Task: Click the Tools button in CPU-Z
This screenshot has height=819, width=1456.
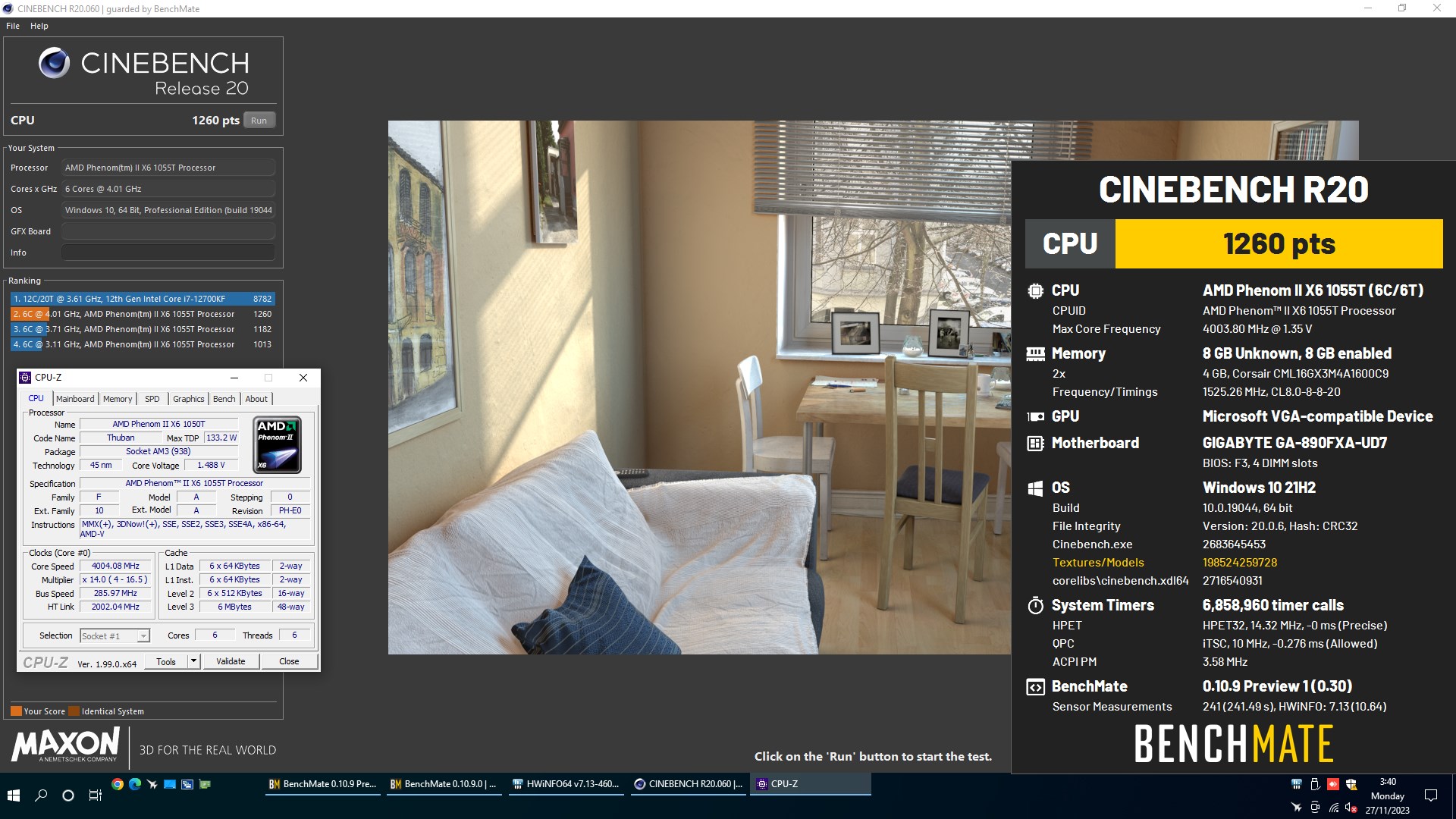Action: click(166, 661)
